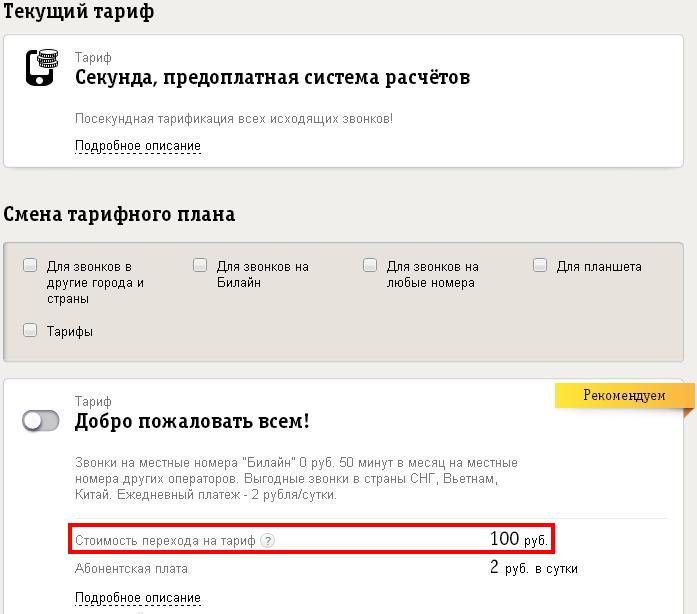Click the "Стоимость перехода на тариф" label
This screenshot has height=614, width=697.
tap(165, 541)
